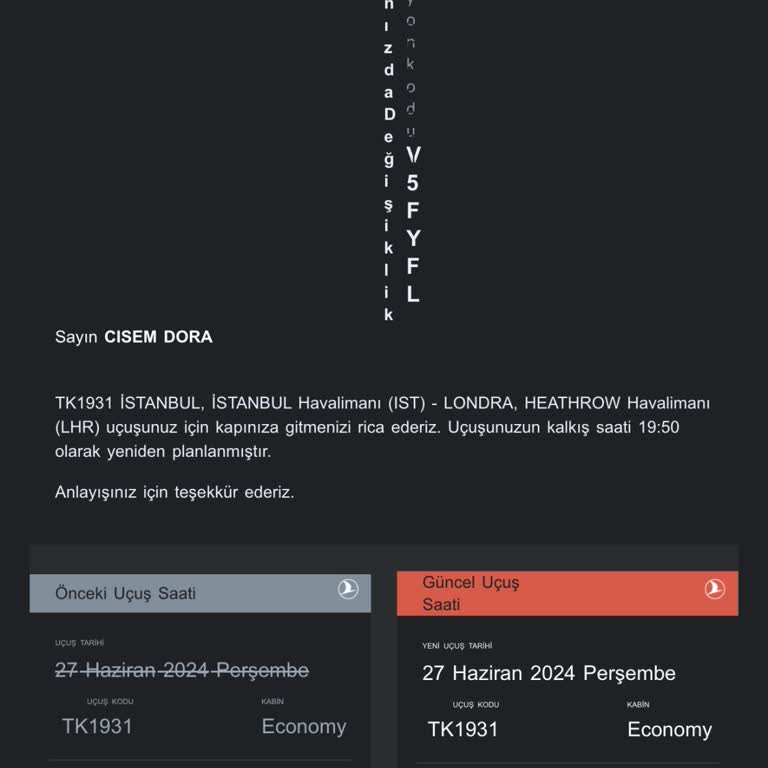Click the TK1931 flight number in the message text

click(85, 403)
